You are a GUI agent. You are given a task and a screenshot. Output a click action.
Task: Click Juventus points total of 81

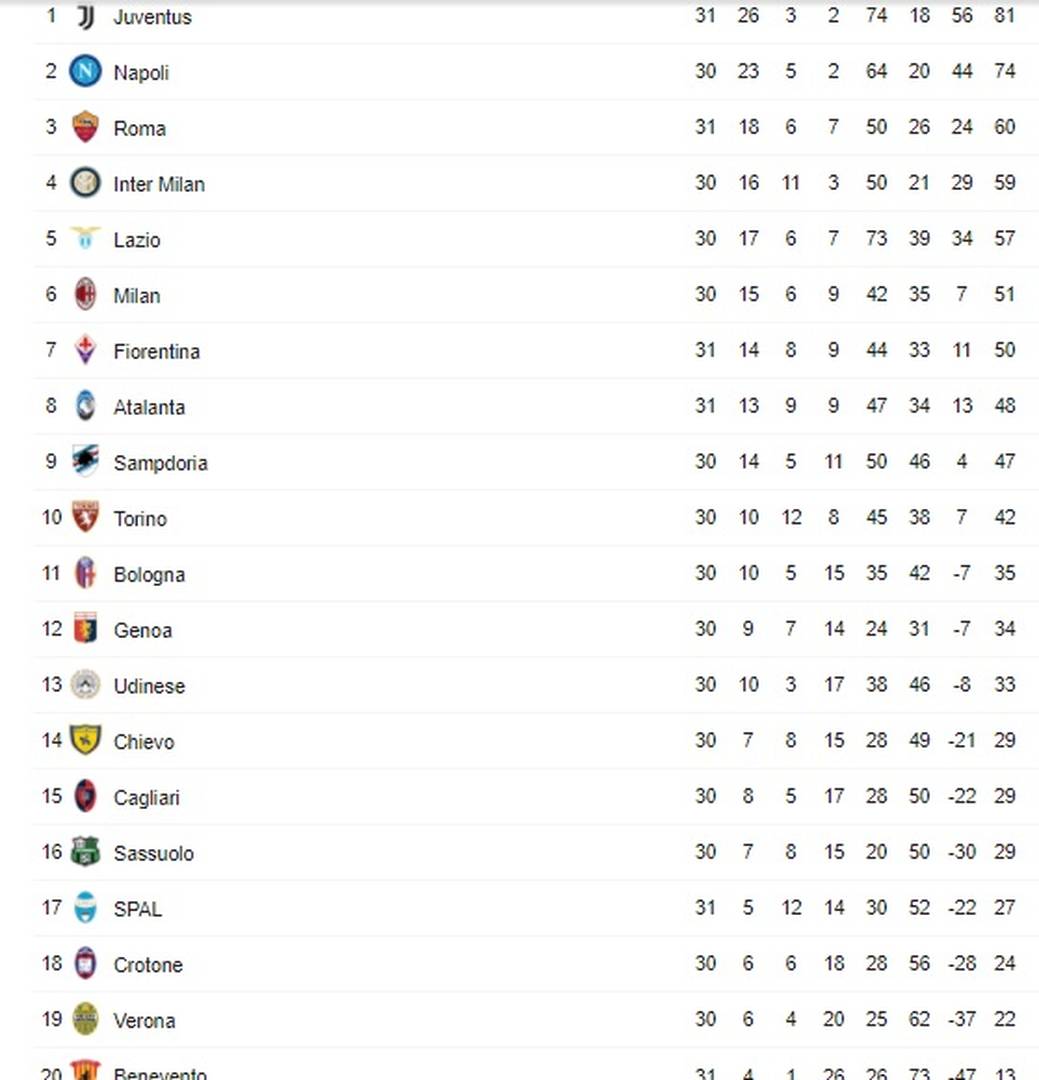pos(1004,16)
